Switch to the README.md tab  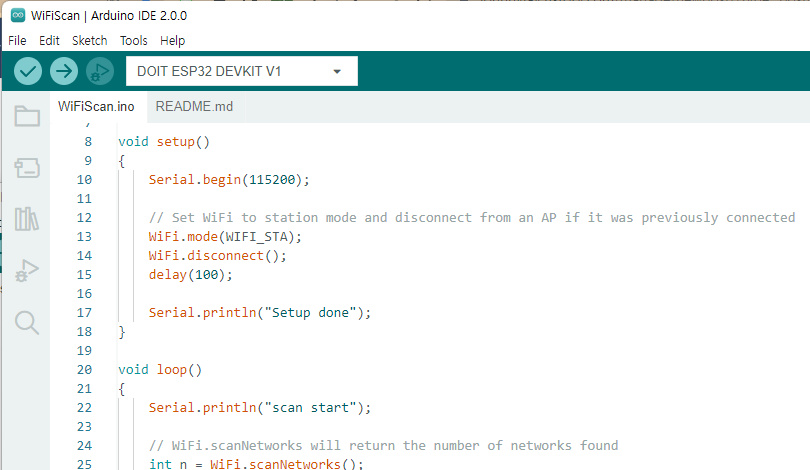pos(194,106)
